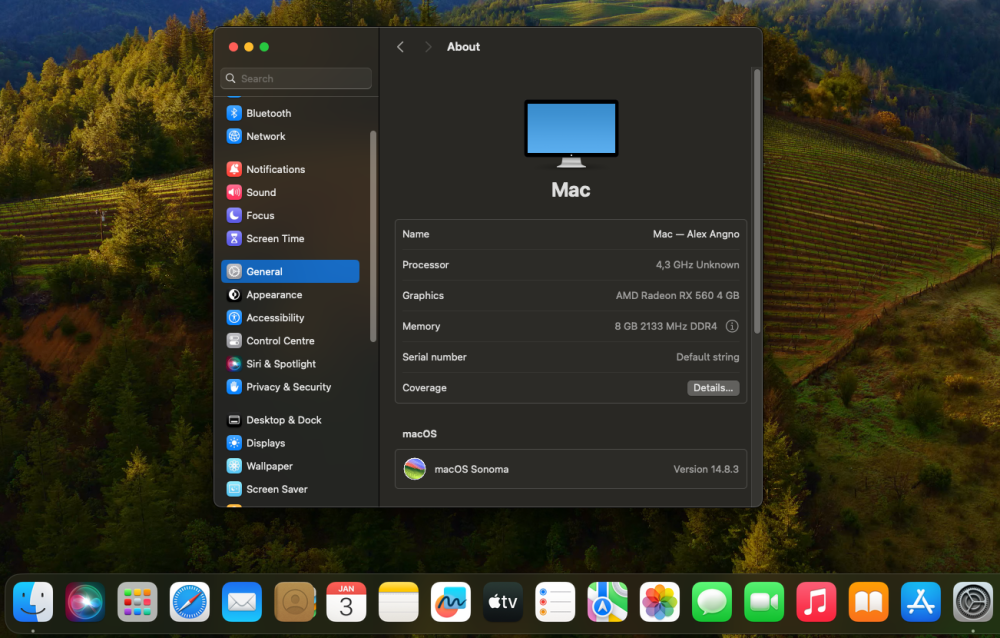
Task: Click the About pane scrollbar
Action: pos(757,201)
